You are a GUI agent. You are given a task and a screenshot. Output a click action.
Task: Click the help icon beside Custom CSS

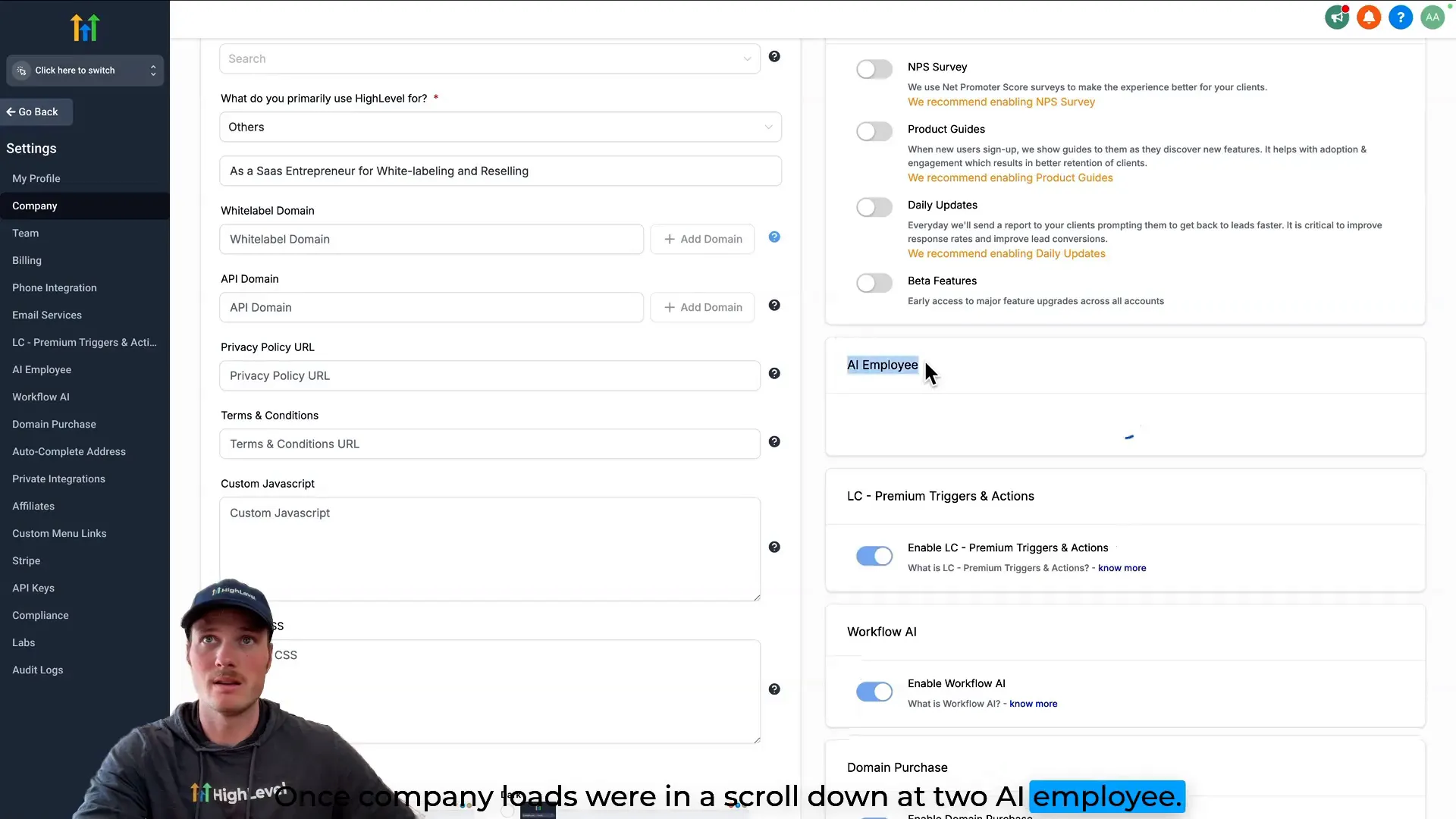[x=774, y=689]
